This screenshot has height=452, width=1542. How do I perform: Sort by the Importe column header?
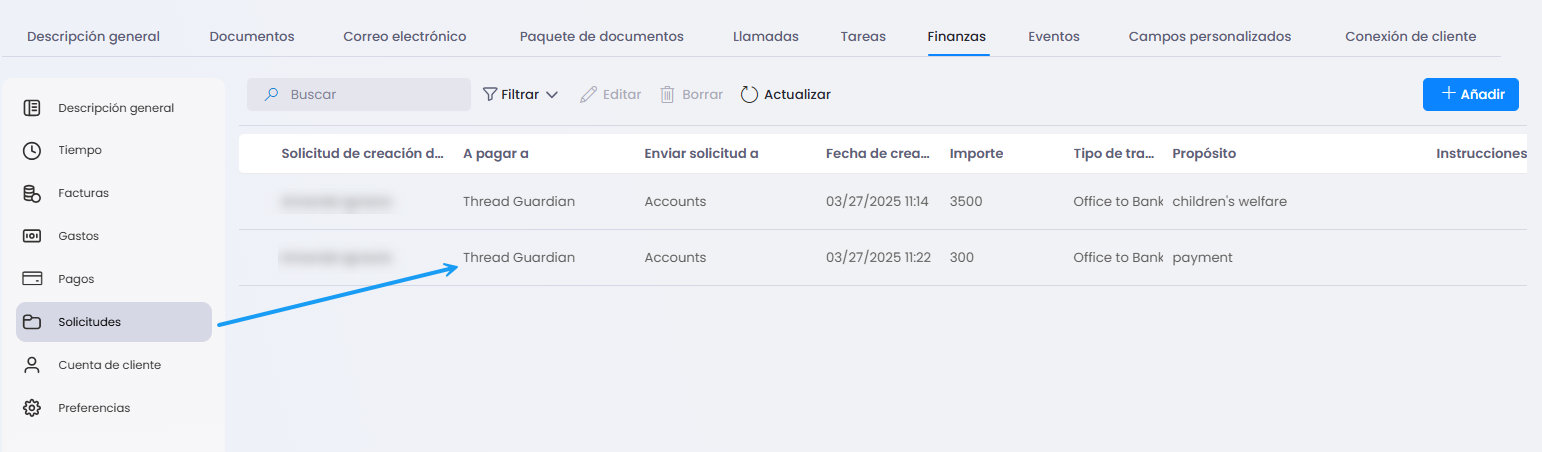(x=976, y=154)
